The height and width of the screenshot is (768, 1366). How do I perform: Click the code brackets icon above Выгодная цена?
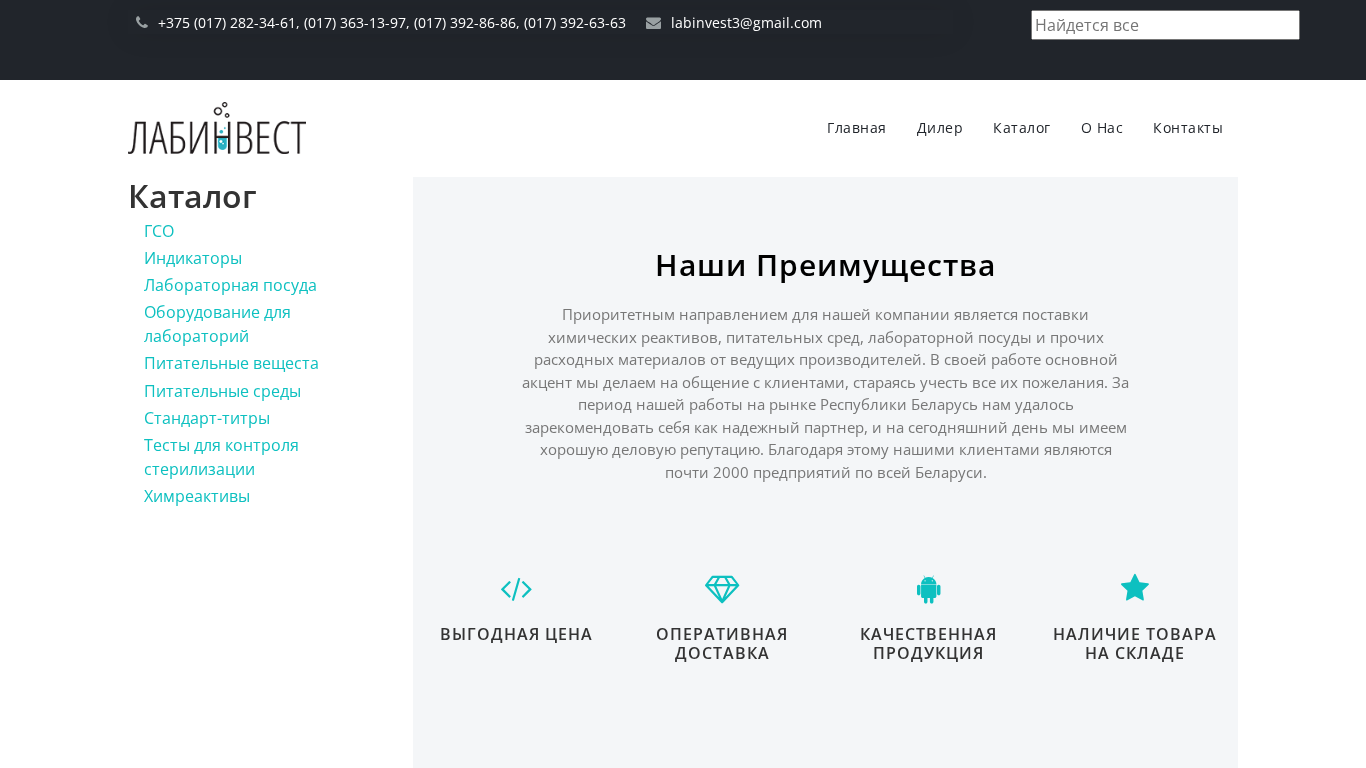516,589
